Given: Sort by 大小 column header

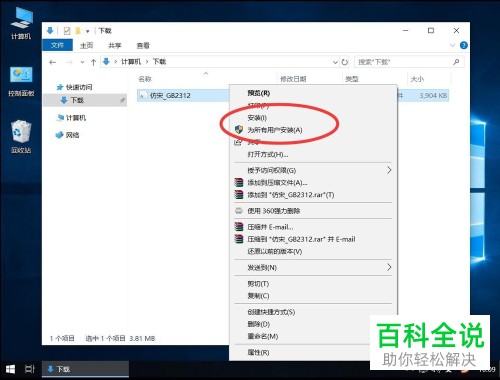Looking at the screenshot, I should click(417, 79).
